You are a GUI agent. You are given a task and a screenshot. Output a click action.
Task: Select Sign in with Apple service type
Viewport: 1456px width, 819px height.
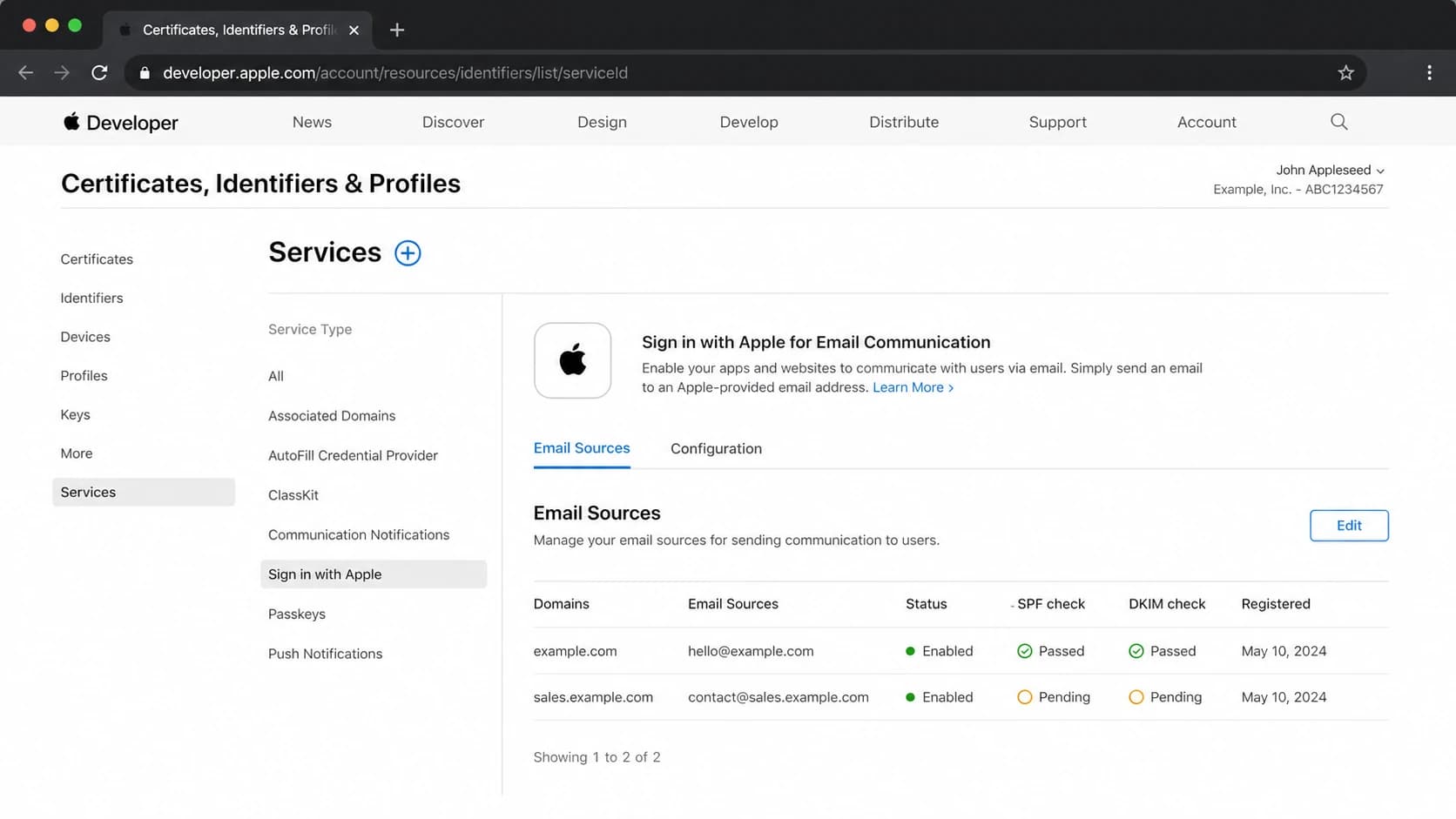coord(374,574)
